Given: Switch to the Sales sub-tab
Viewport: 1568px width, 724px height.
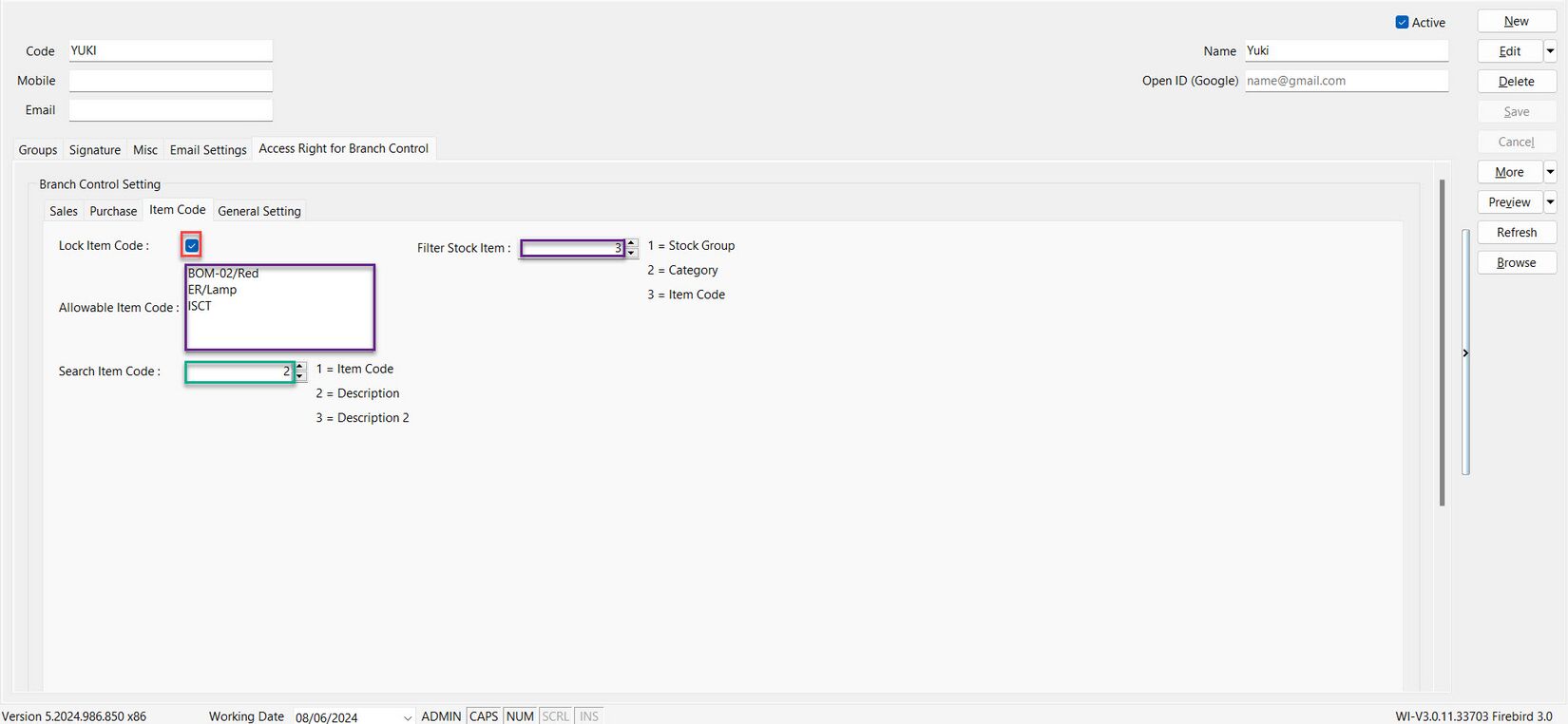Looking at the screenshot, I should coord(64,211).
